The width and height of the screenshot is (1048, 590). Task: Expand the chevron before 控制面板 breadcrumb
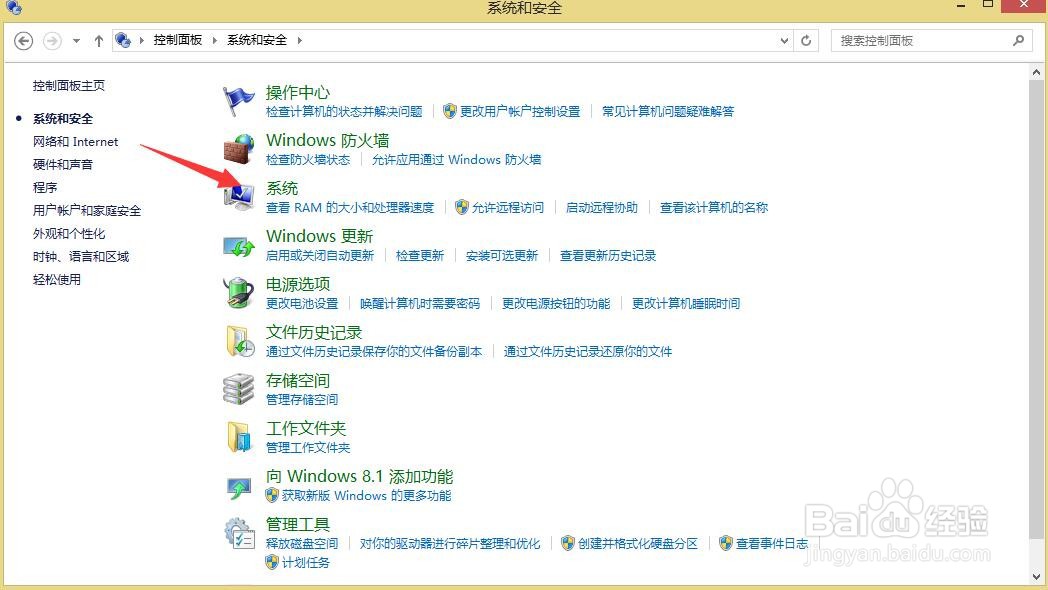(x=142, y=40)
